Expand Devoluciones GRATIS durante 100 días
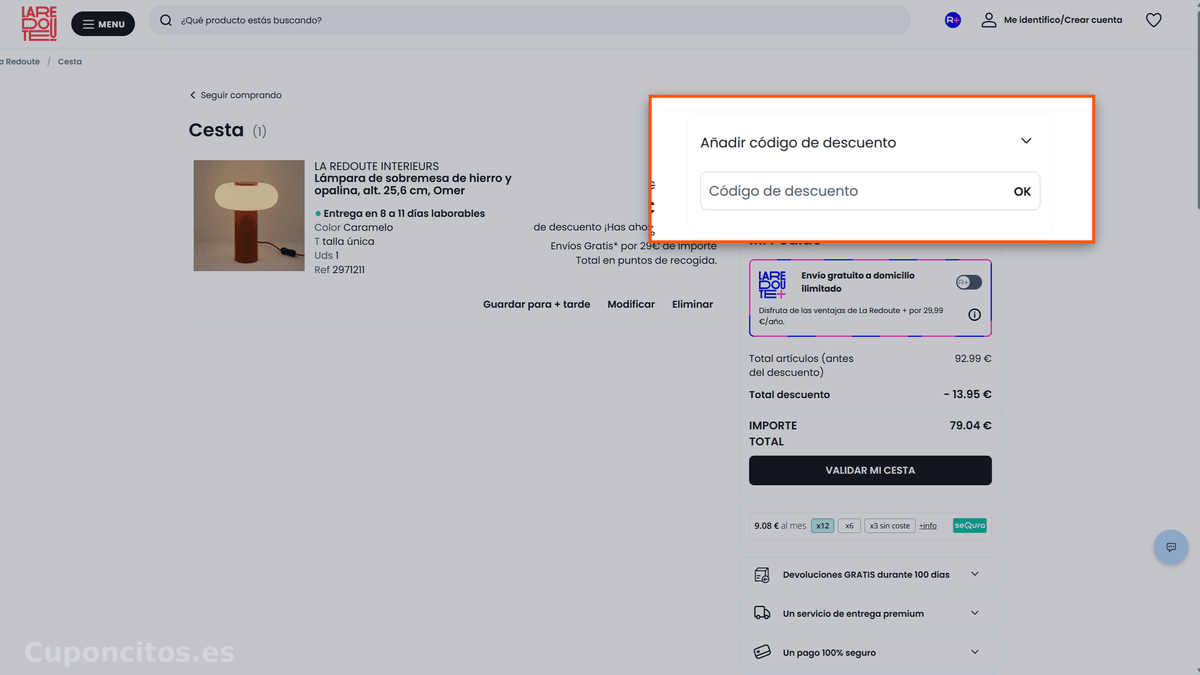Viewport: 1200px width, 675px height. [870, 574]
